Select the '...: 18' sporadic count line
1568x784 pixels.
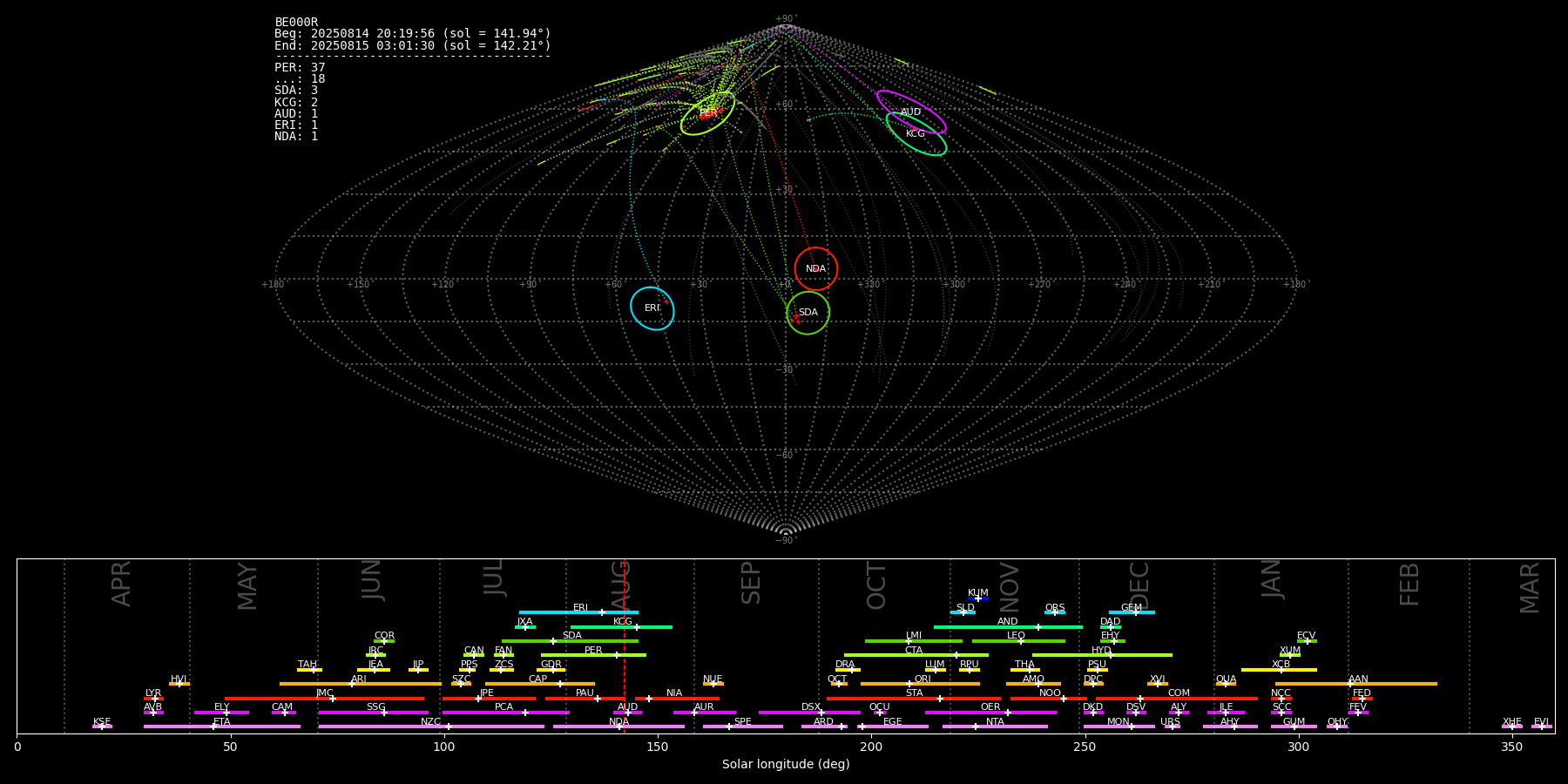(x=300, y=78)
